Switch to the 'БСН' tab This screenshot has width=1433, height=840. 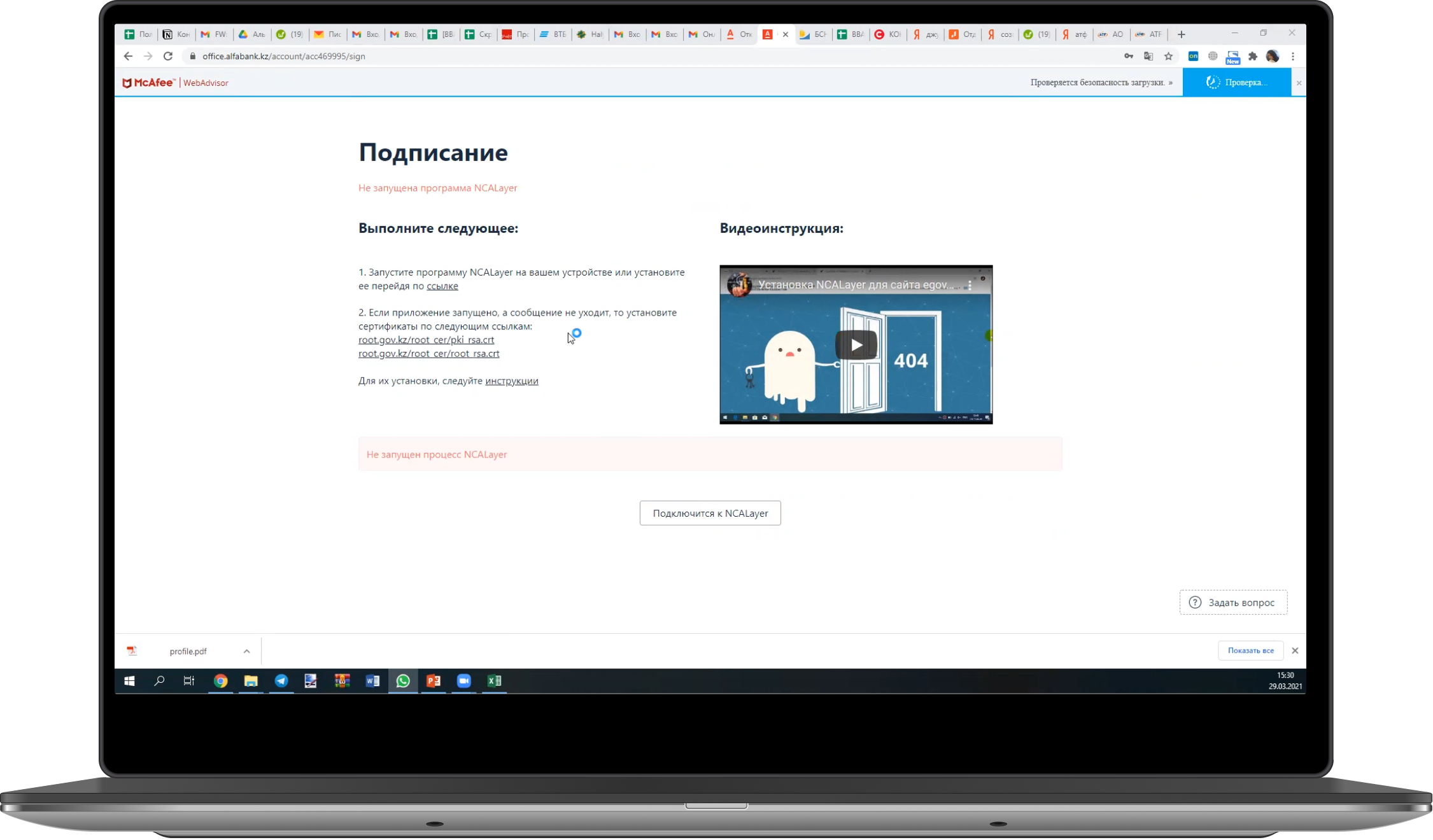[x=812, y=34]
